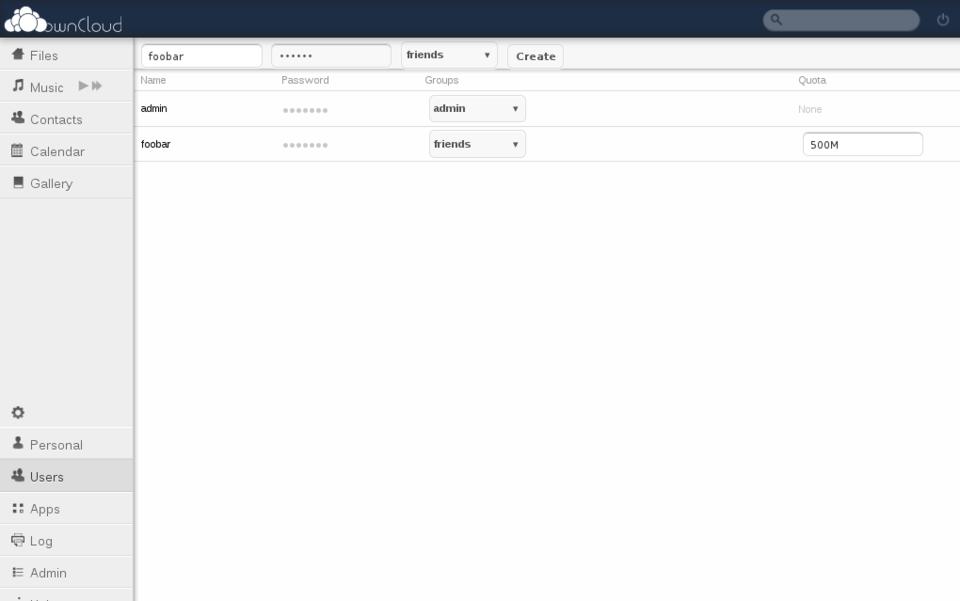Click the settings gear icon
This screenshot has width=960, height=601.
pyautogui.click(x=18, y=412)
